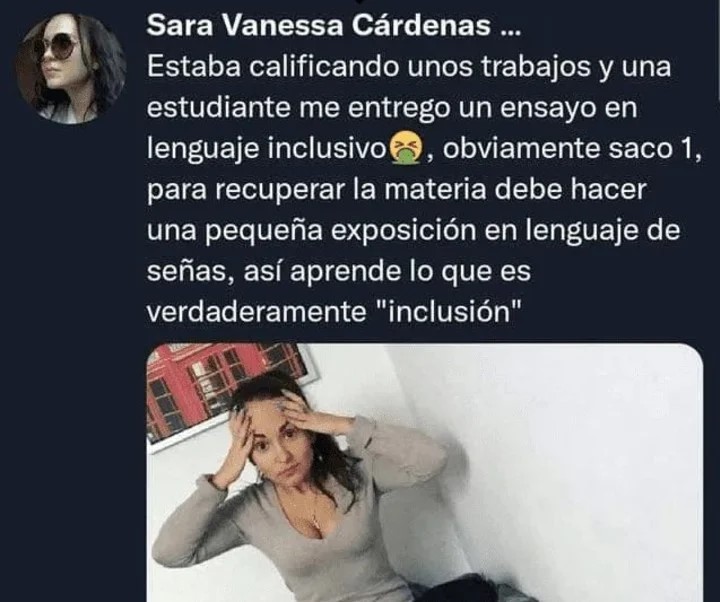Click the text 'obviamente saco 1'
The height and width of the screenshot is (602, 720).
(567, 148)
